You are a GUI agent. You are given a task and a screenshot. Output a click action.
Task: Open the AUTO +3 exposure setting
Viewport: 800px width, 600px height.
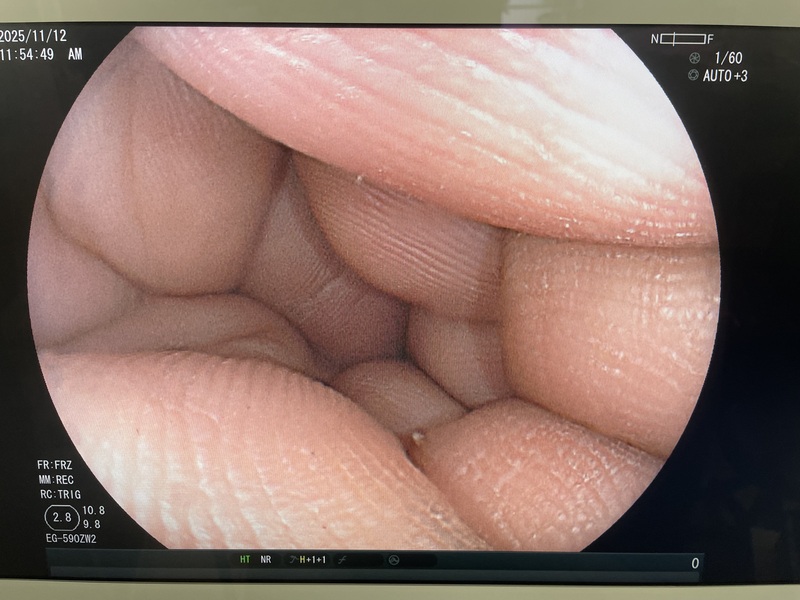click(727, 76)
